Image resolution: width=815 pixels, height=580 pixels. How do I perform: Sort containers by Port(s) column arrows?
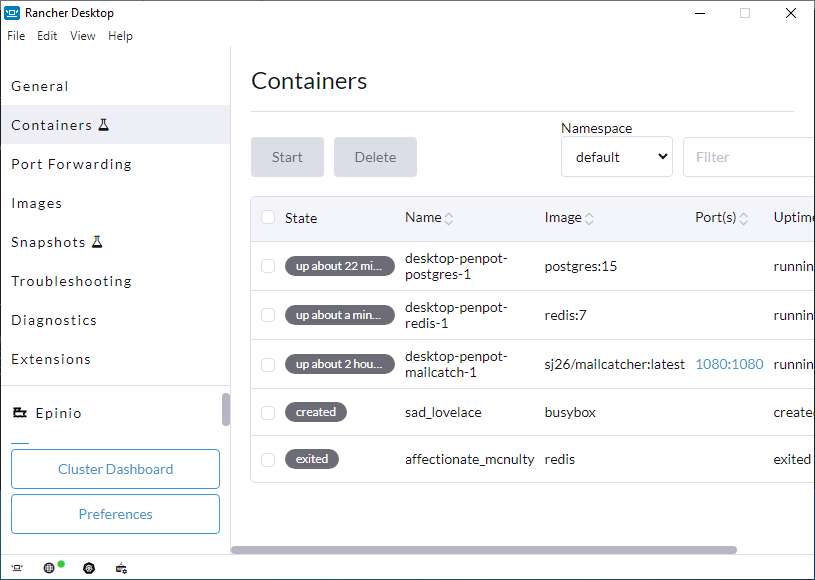[x=744, y=219]
